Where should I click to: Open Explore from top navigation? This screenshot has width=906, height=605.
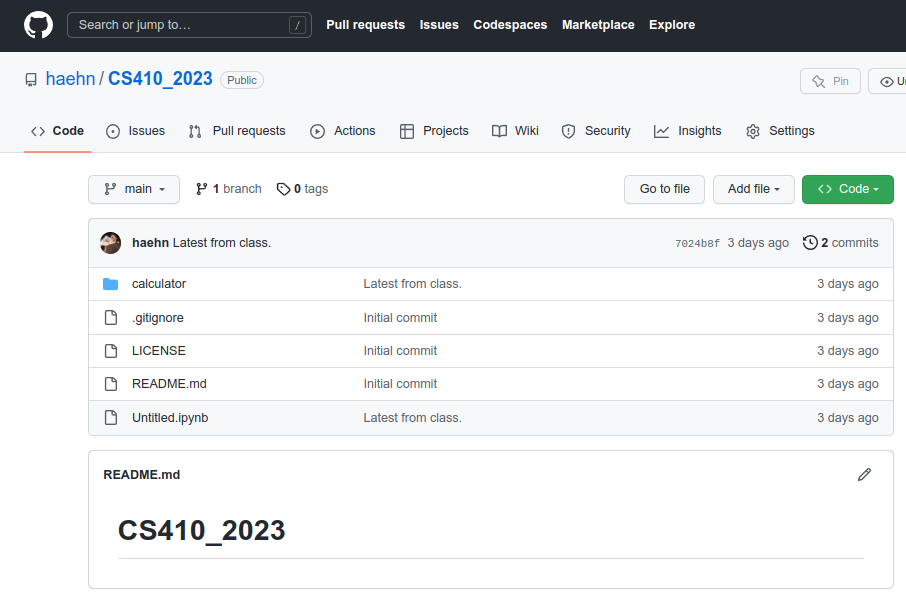tap(672, 25)
